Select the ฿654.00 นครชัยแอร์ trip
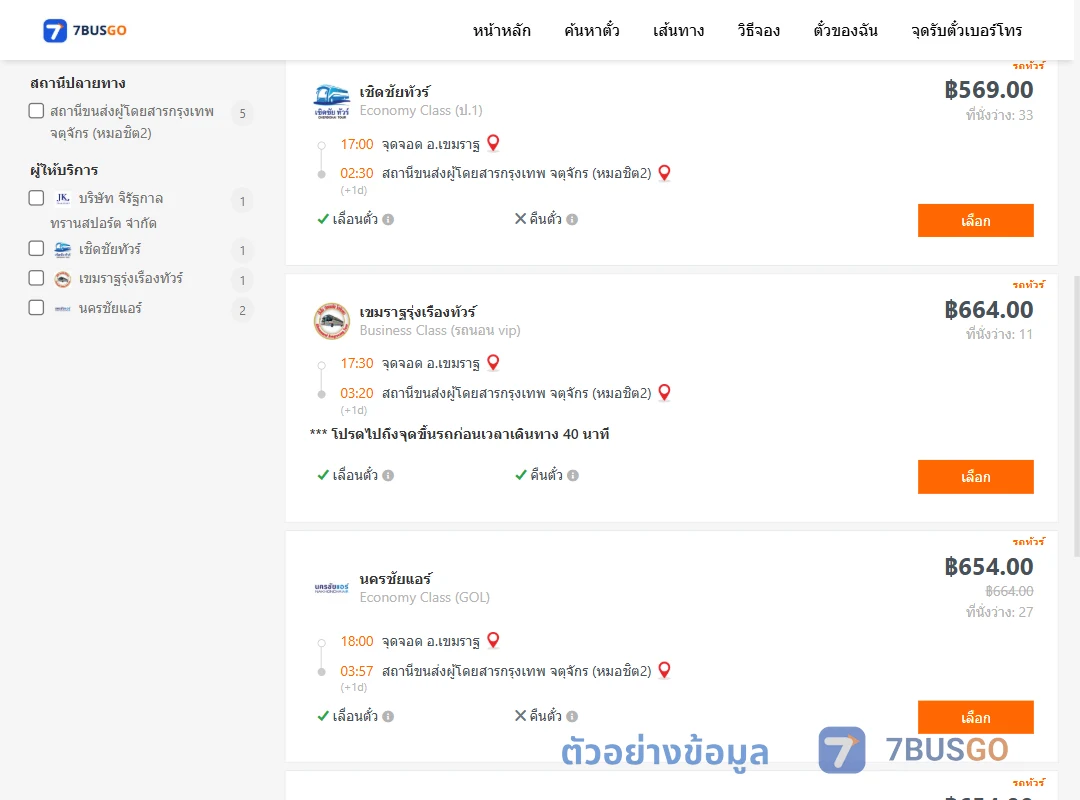This screenshot has height=800, width=1080. coord(975,717)
